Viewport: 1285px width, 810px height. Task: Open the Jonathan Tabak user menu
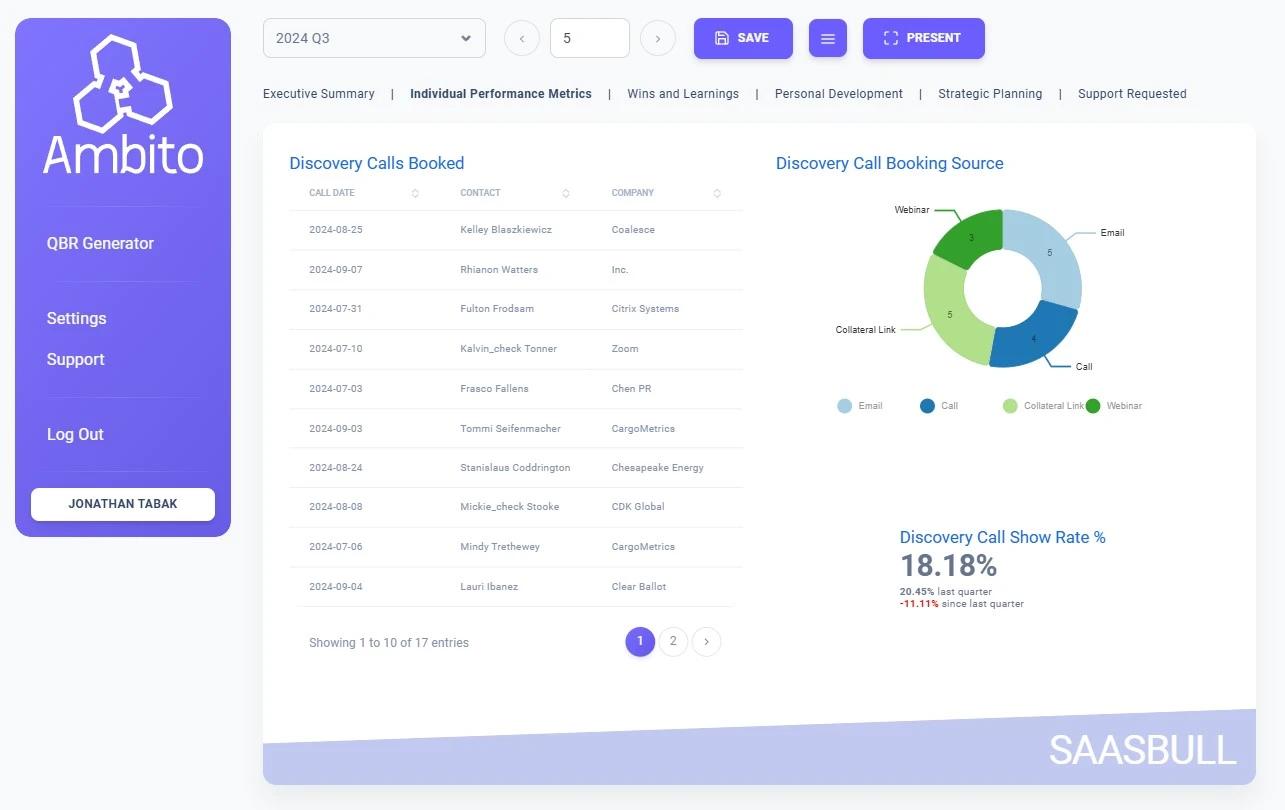(123, 504)
